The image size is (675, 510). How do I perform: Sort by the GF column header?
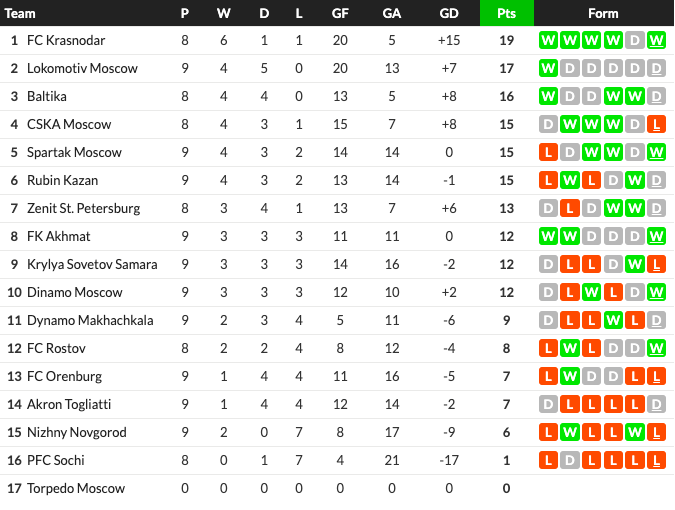coord(340,13)
